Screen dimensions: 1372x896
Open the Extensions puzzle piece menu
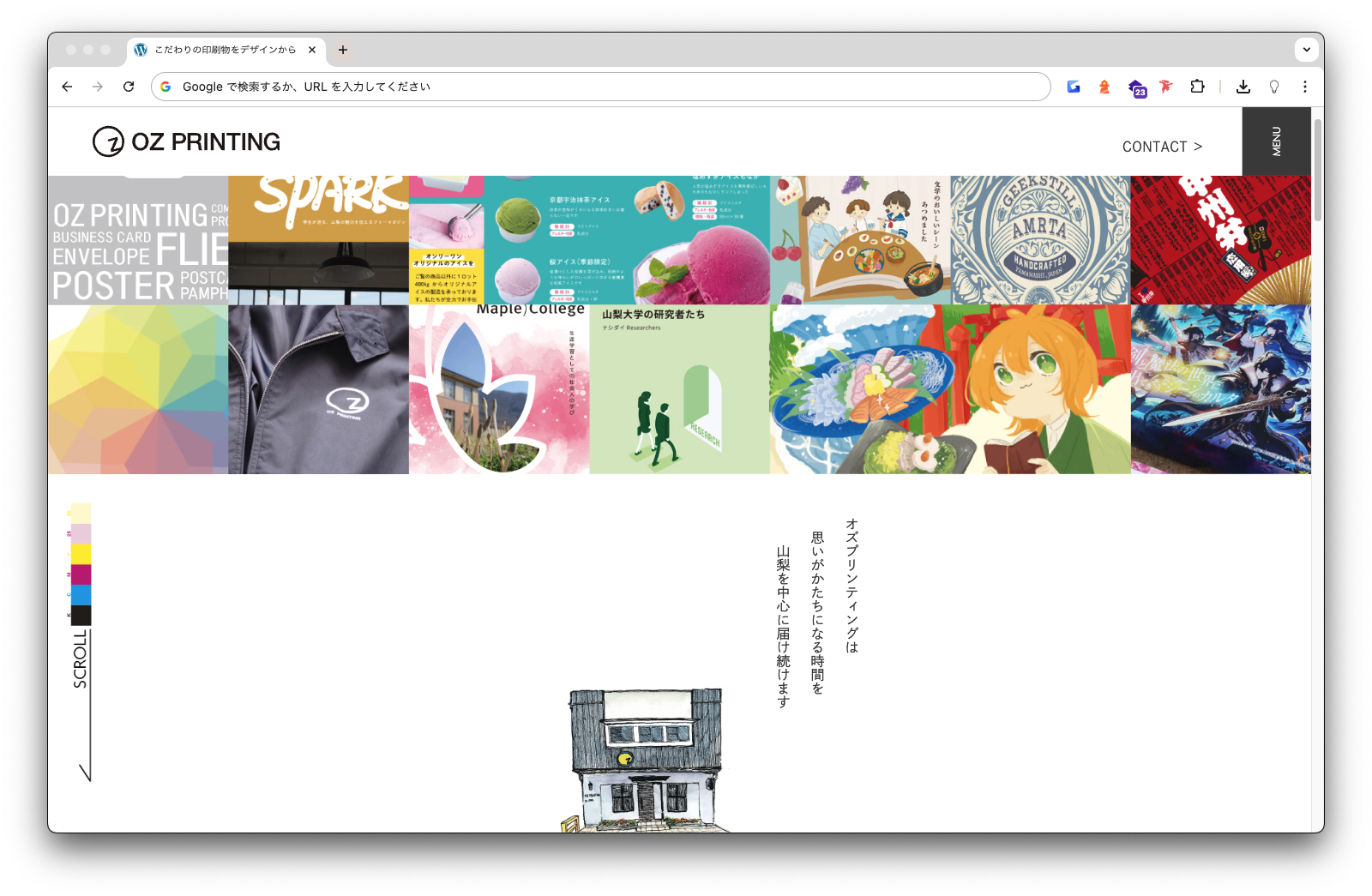click(1198, 87)
